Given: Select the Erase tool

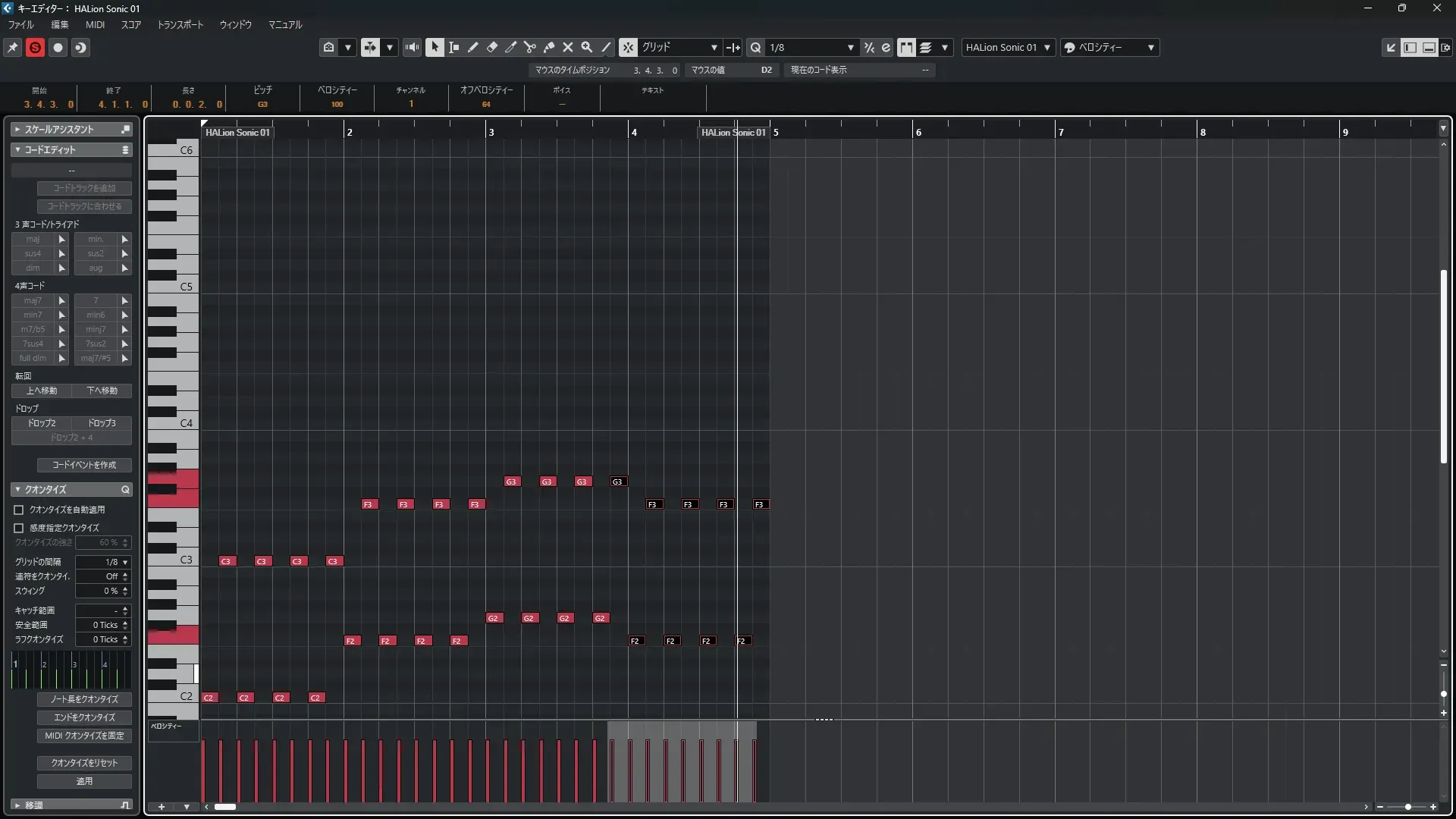Looking at the screenshot, I should (x=491, y=47).
